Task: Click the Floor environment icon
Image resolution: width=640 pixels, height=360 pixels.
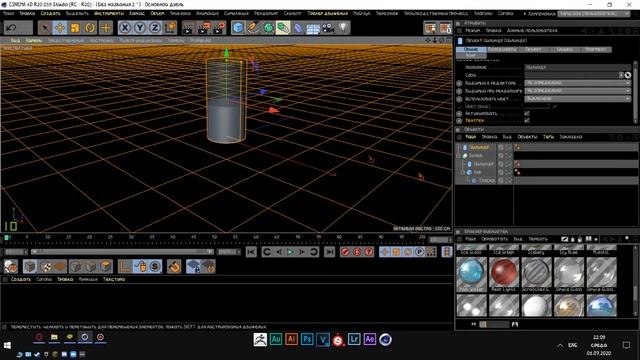Action: click(x=313, y=28)
